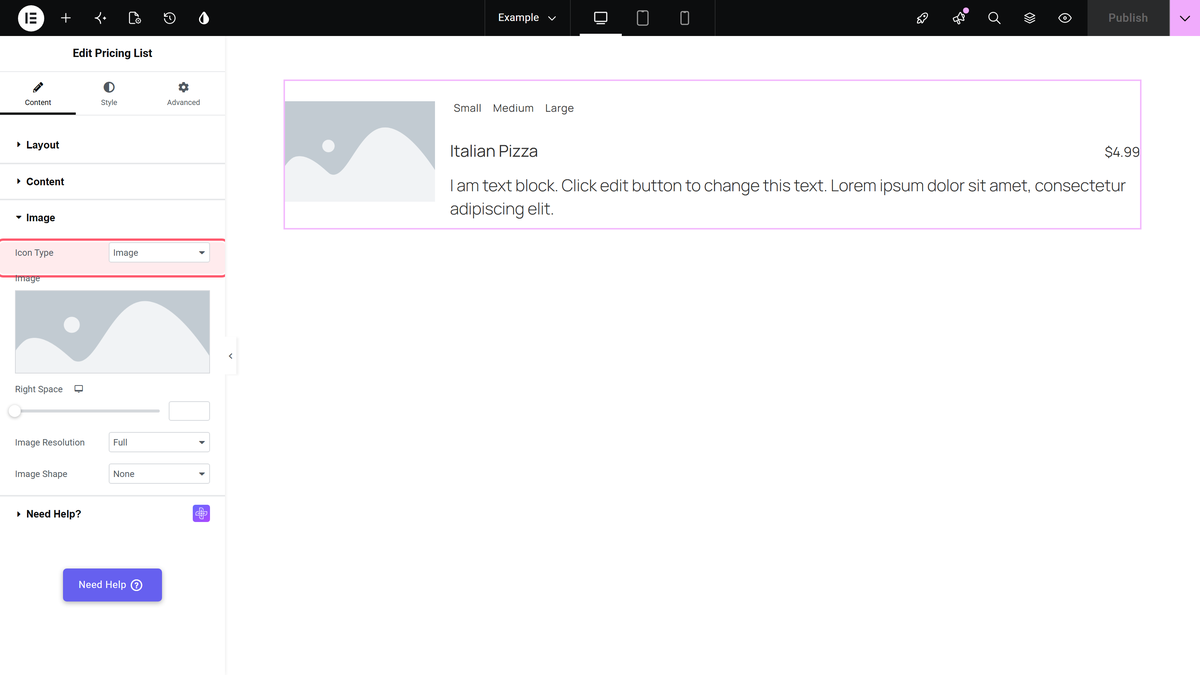Switch to the Style tab

pyautogui.click(x=109, y=94)
